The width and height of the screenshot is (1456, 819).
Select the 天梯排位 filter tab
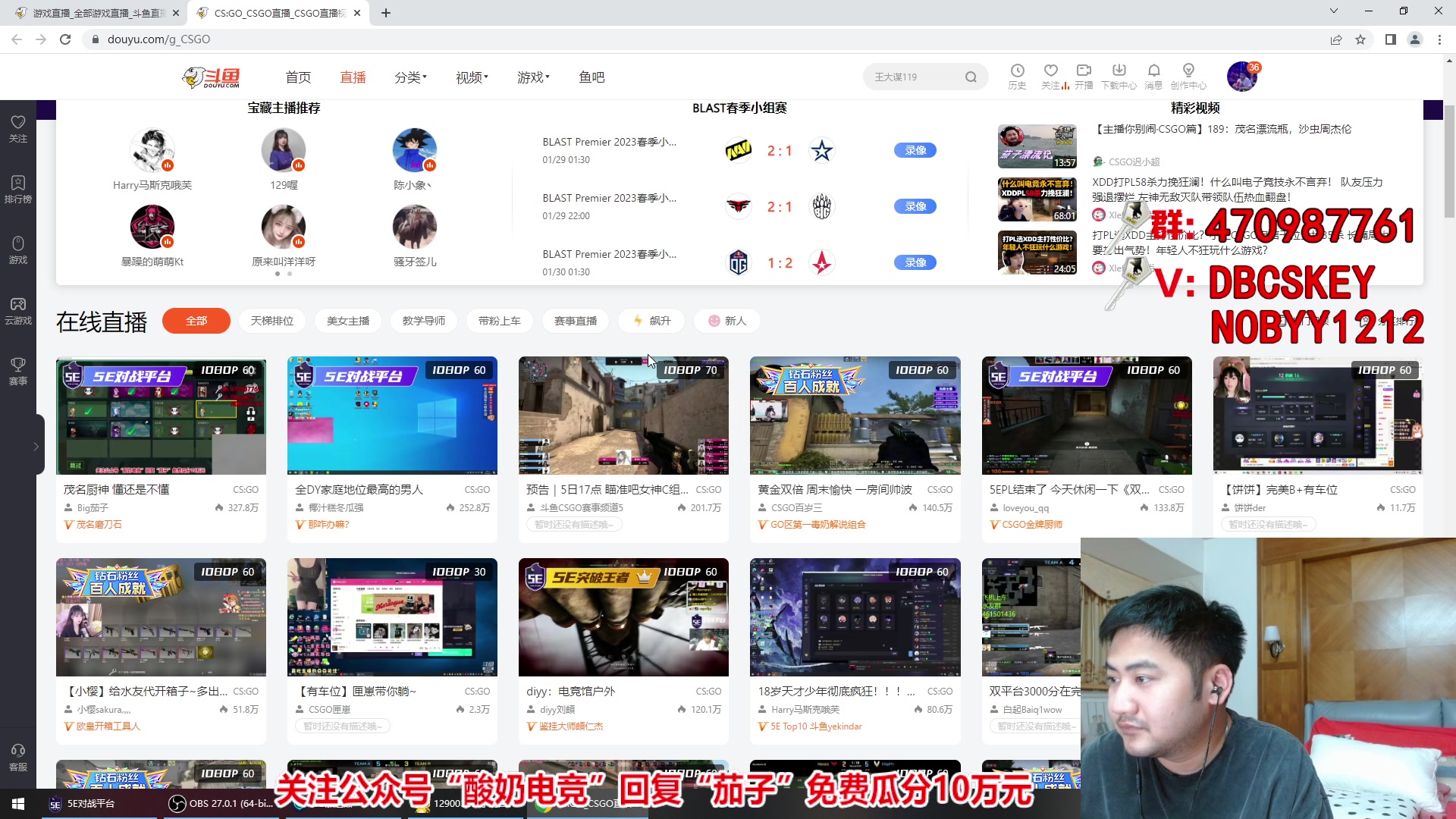click(x=272, y=321)
